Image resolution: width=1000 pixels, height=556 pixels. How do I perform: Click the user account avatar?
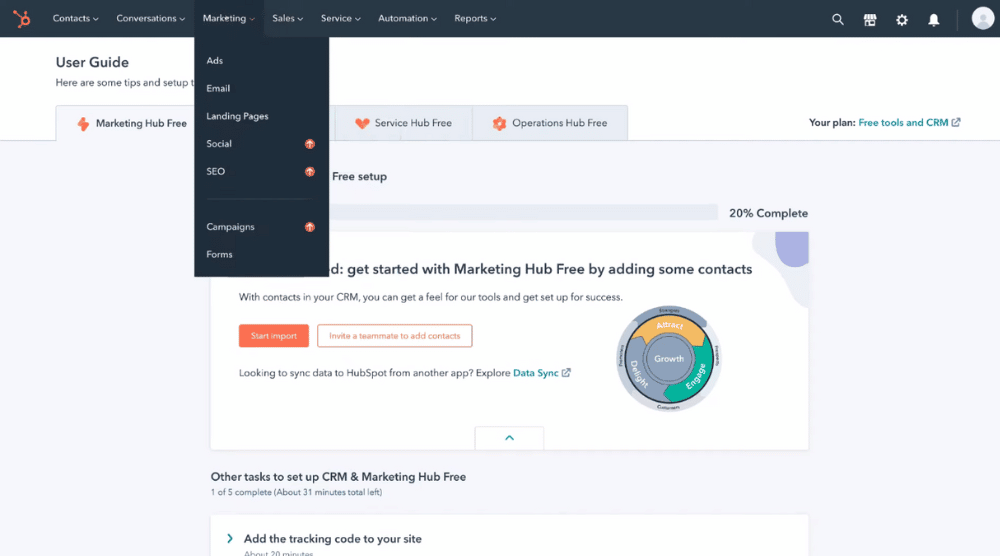(x=982, y=18)
